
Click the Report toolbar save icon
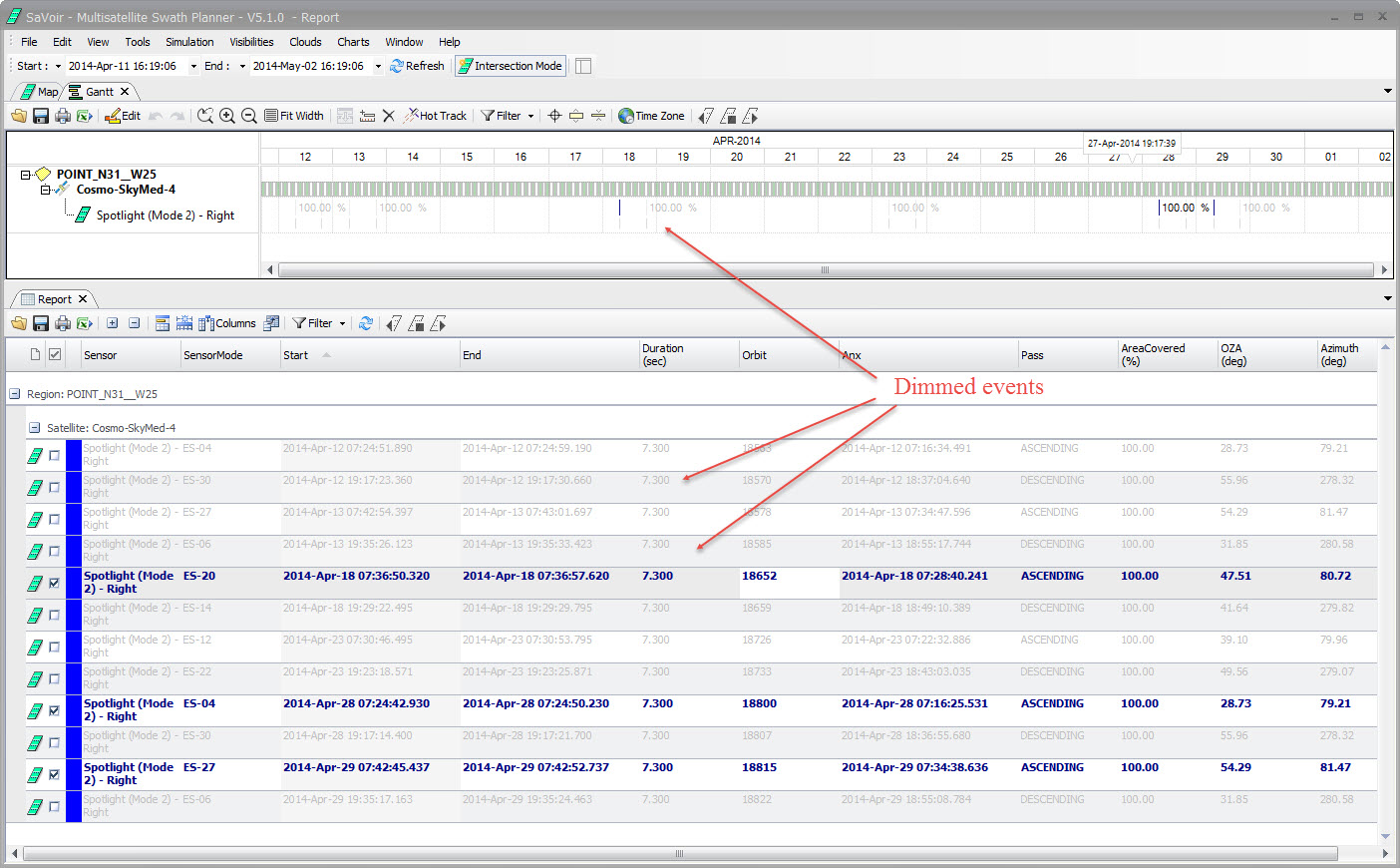click(41, 323)
